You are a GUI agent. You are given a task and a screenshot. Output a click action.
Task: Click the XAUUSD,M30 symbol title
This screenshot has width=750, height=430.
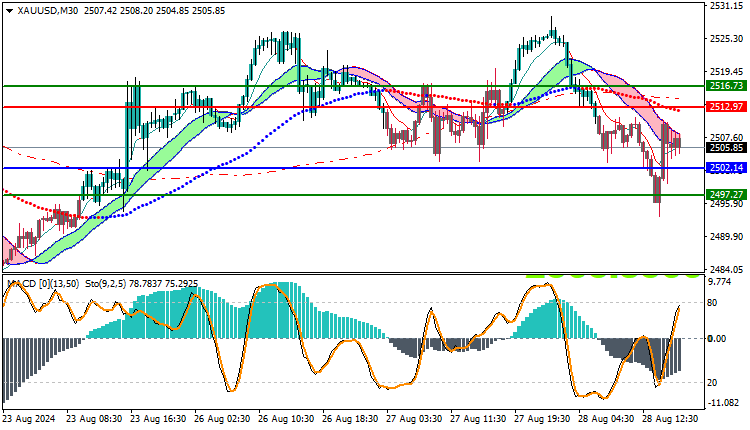tap(48, 11)
